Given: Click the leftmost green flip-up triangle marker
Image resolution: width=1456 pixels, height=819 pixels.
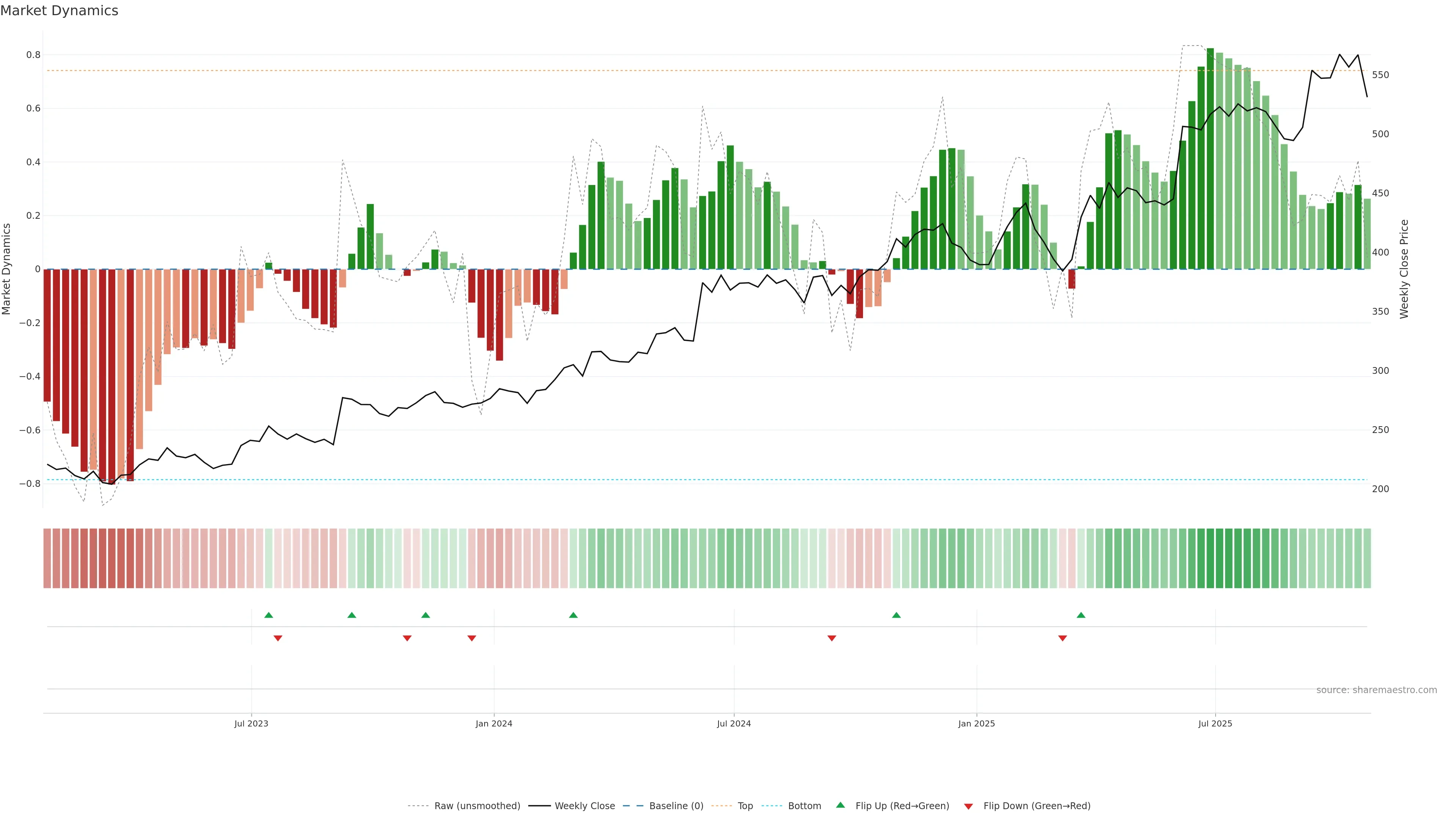Looking at the screenshot, I should tap(268, 615).
